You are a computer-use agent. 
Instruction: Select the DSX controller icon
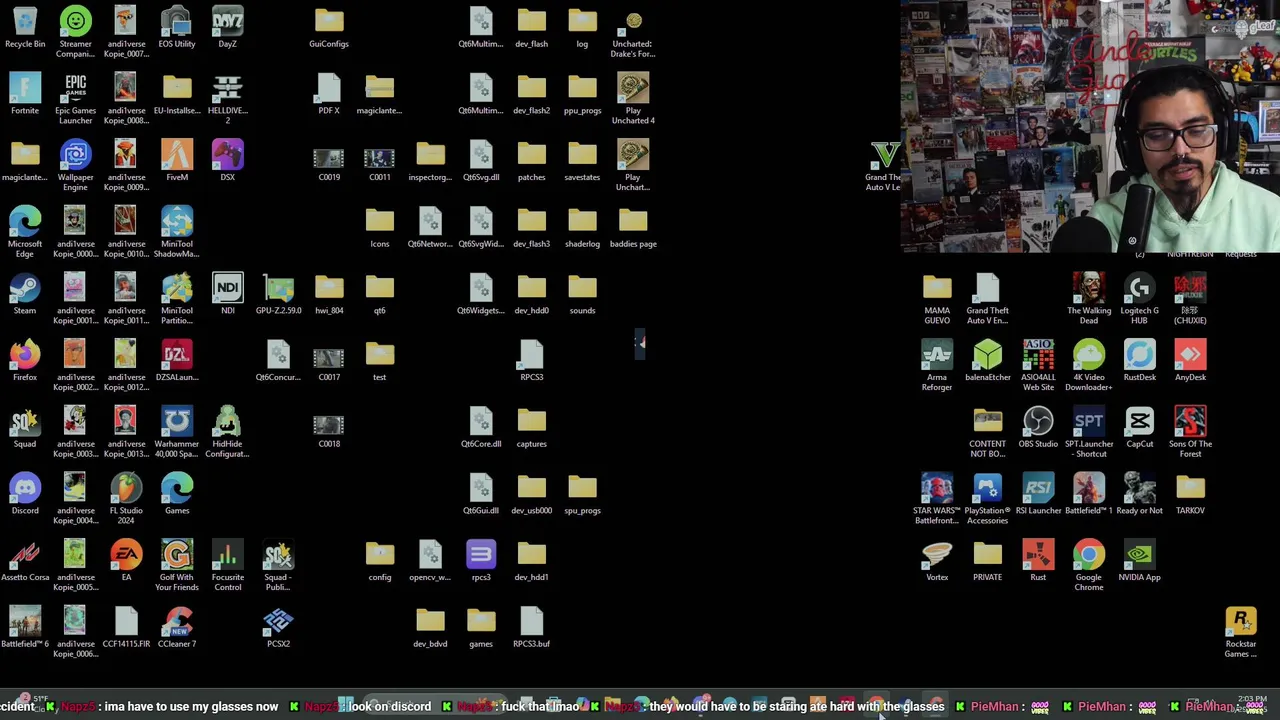(227, 161)
